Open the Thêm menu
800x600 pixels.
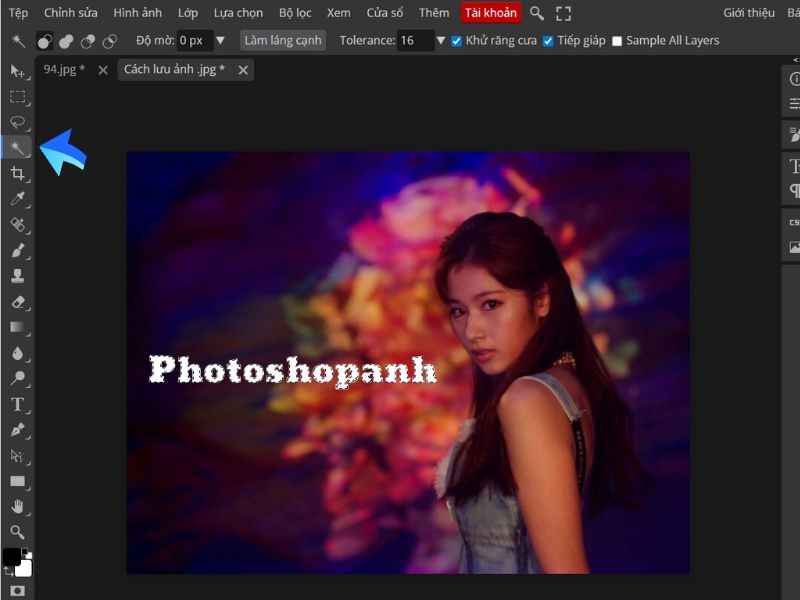[434, 13]
